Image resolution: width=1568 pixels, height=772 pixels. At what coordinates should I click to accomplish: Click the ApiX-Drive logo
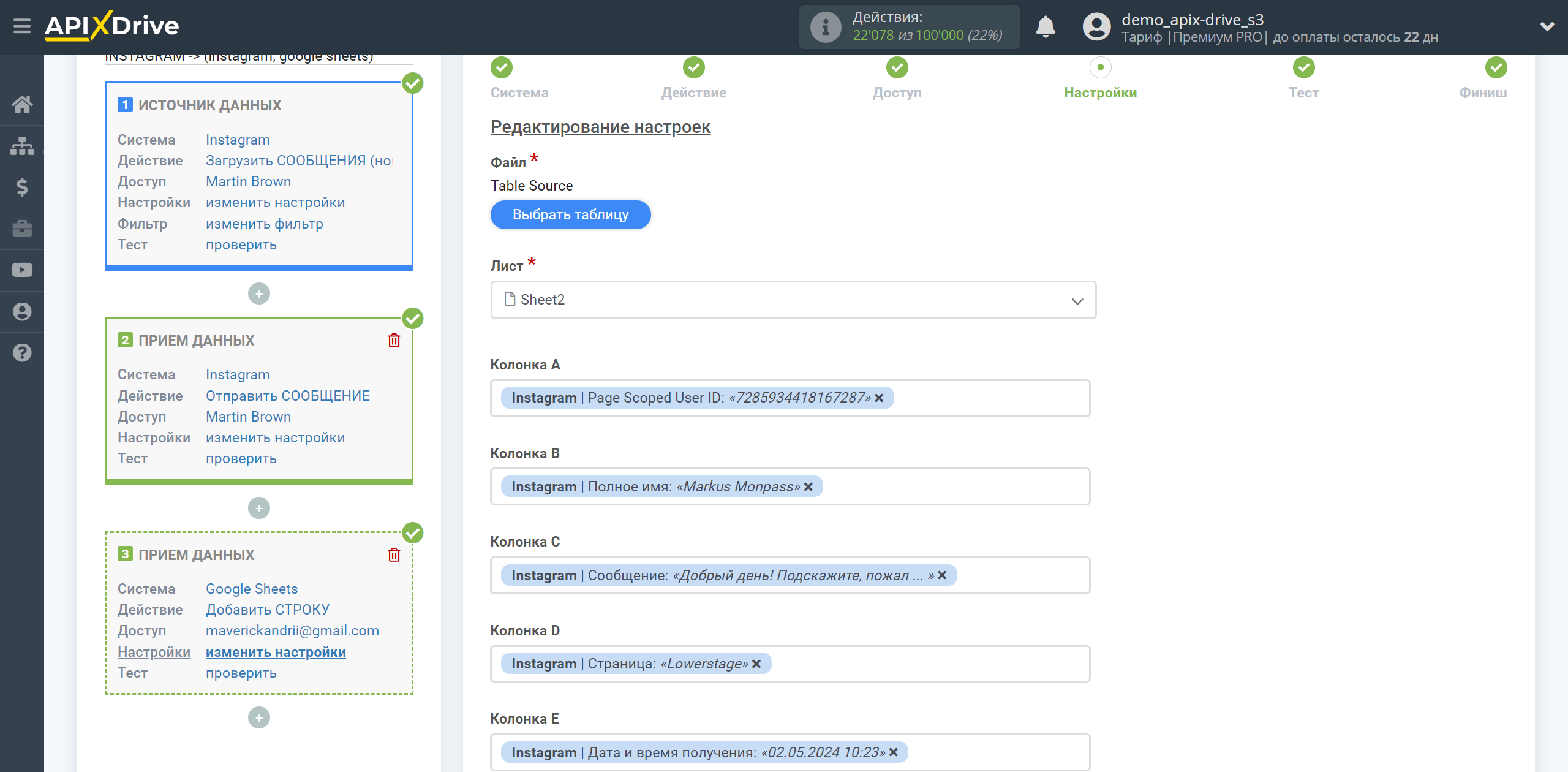pyautogui.click(x=111, y=26)
